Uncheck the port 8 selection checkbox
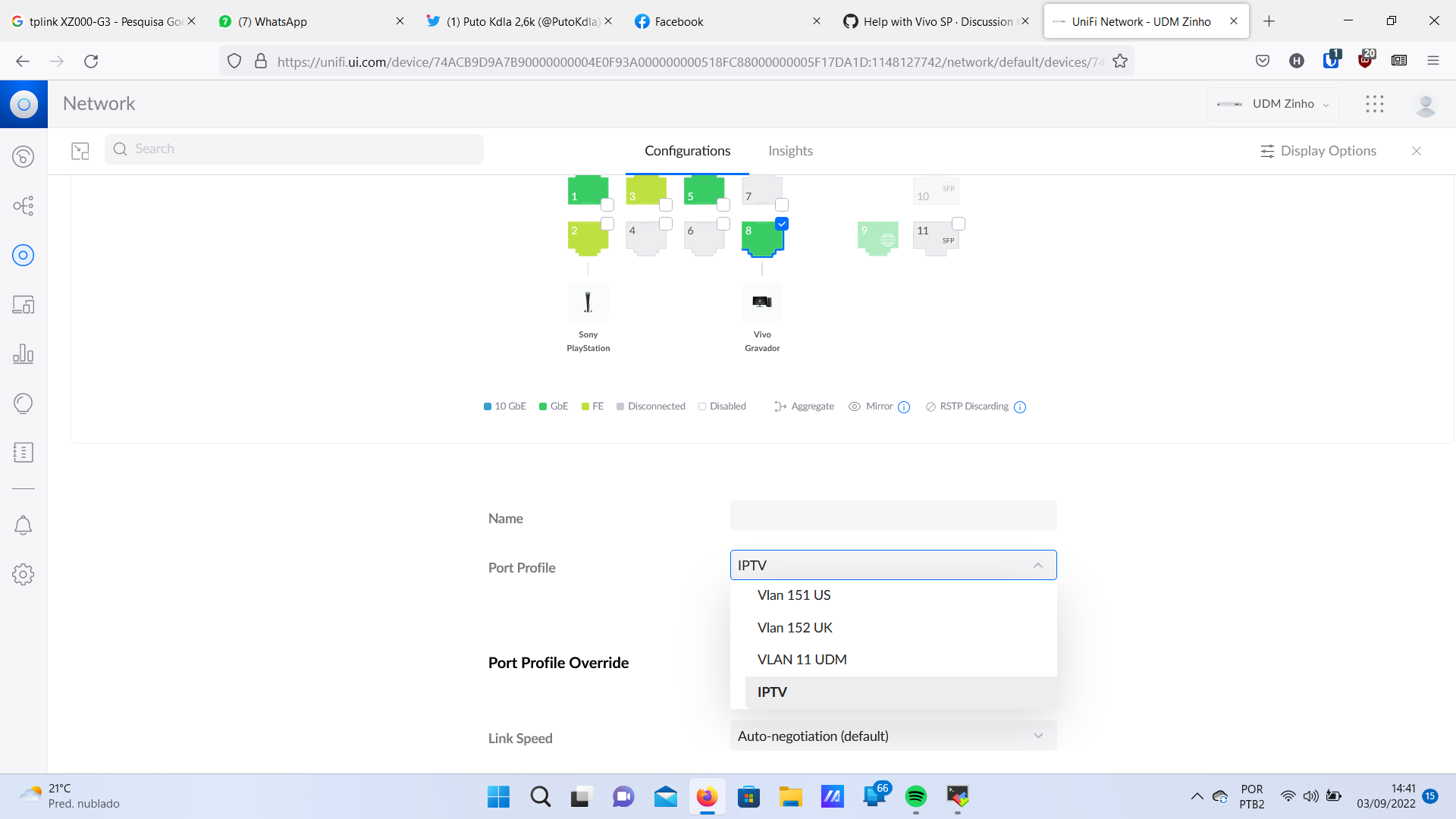Screen dimensions: 1456x819 (x=782, y=224)
